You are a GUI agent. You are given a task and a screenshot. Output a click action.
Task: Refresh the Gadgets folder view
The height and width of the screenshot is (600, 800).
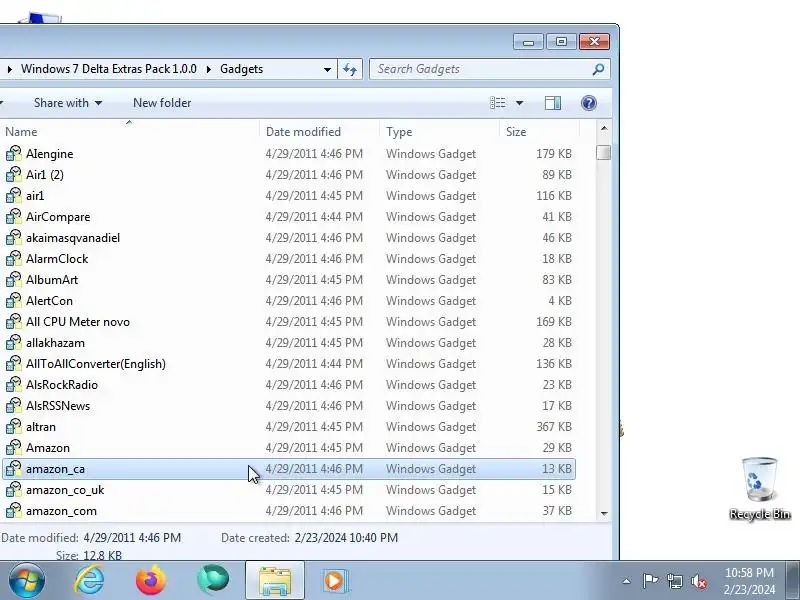(x=350, y=69)
